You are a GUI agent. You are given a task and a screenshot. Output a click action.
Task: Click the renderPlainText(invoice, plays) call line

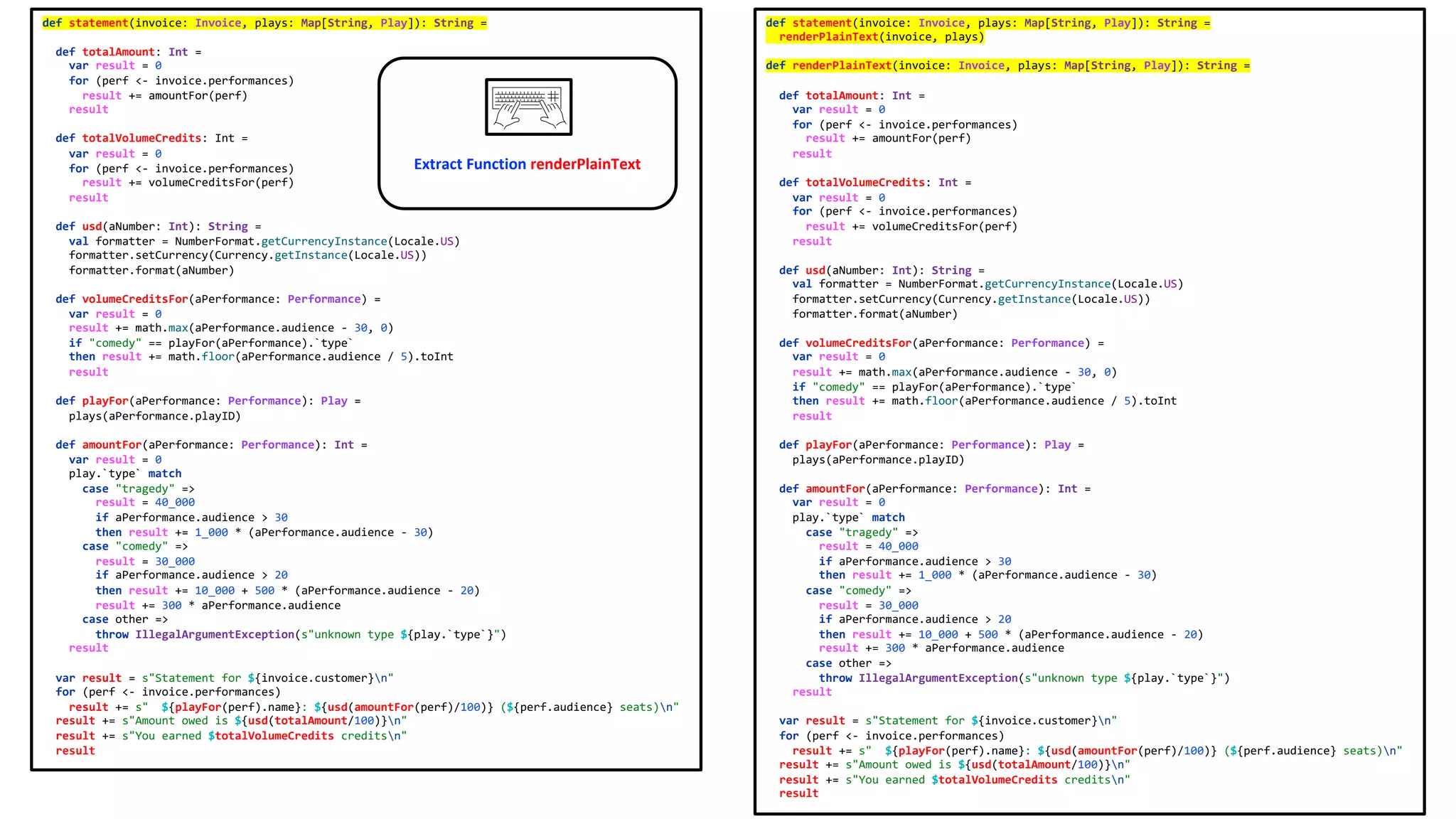tap(881, 37)
